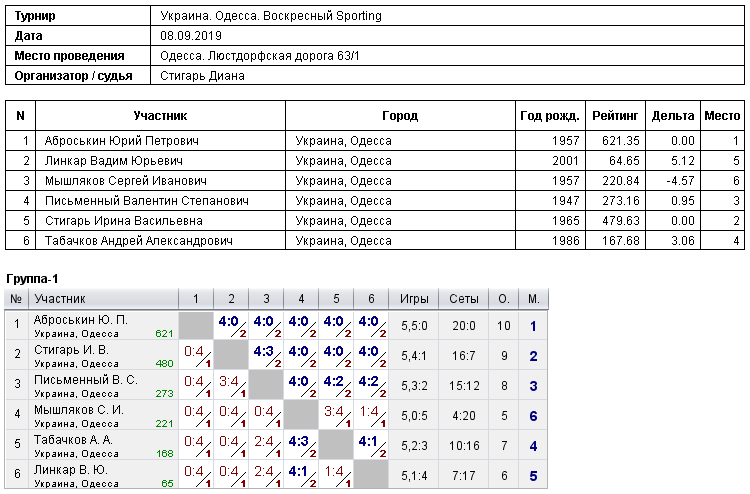Click birth year 2001
Screen dimensions: 750x494
coord(566,161)
